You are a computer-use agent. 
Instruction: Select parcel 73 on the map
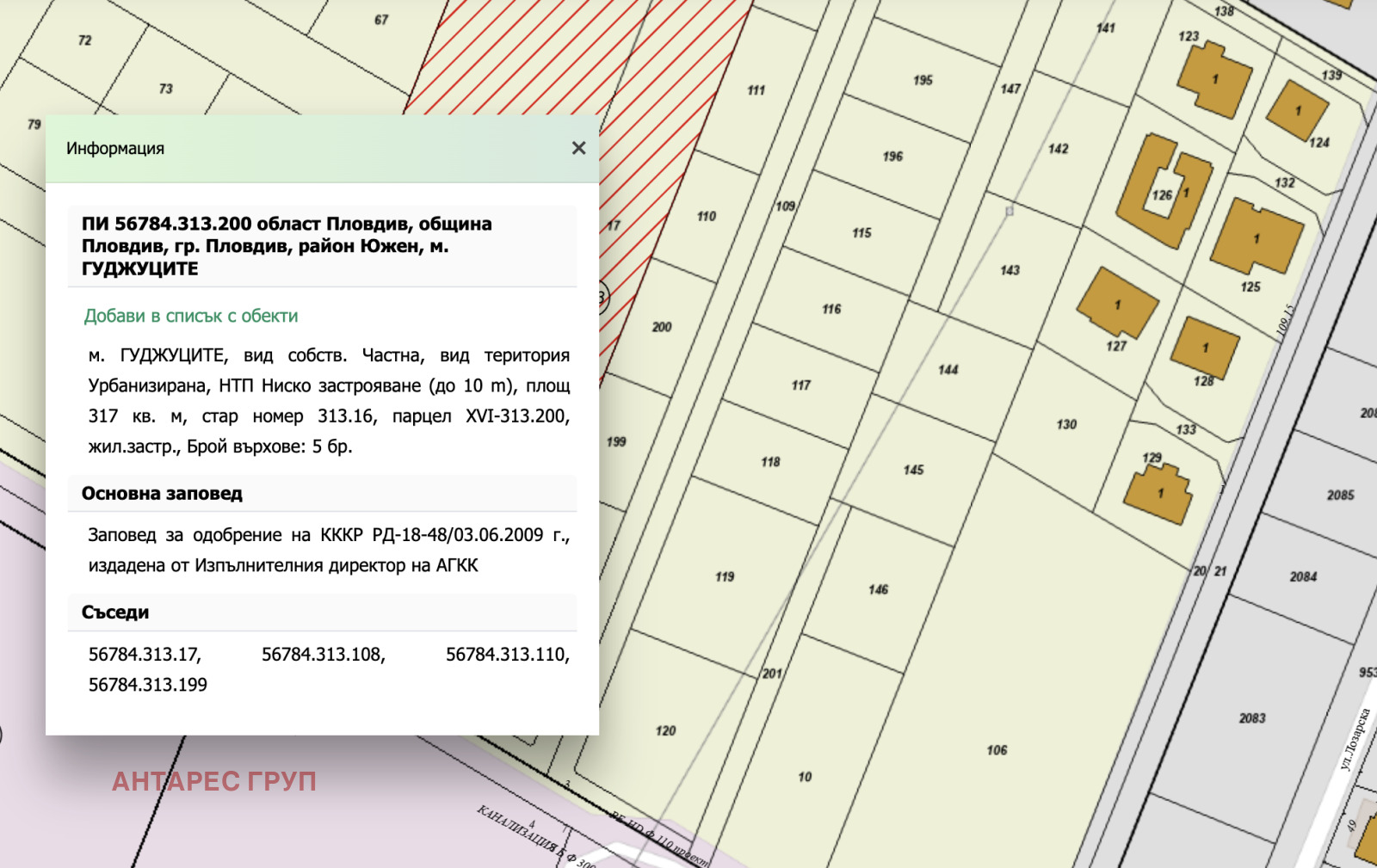165,89
